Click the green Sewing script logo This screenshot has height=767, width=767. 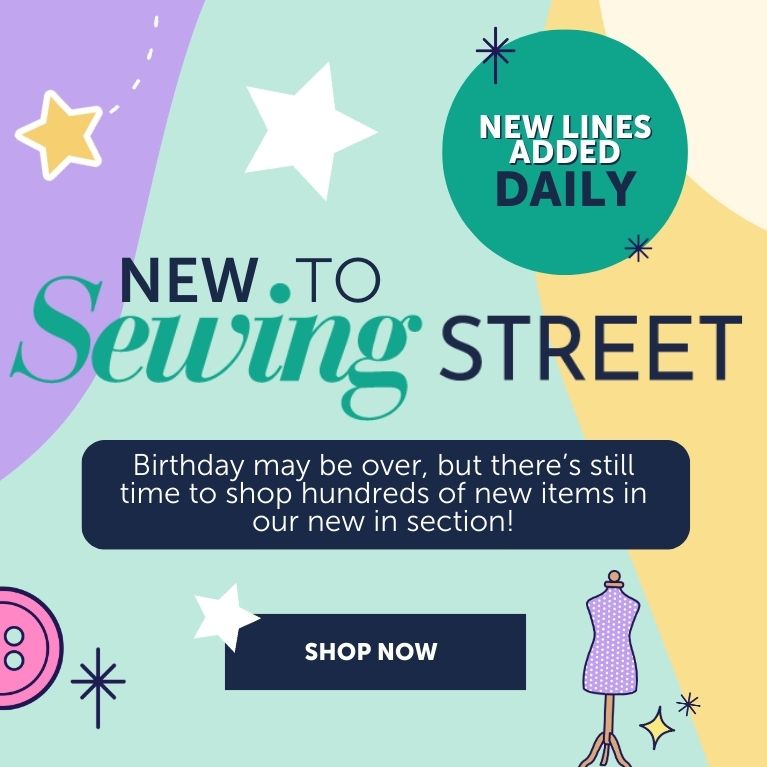pos(215,345)
